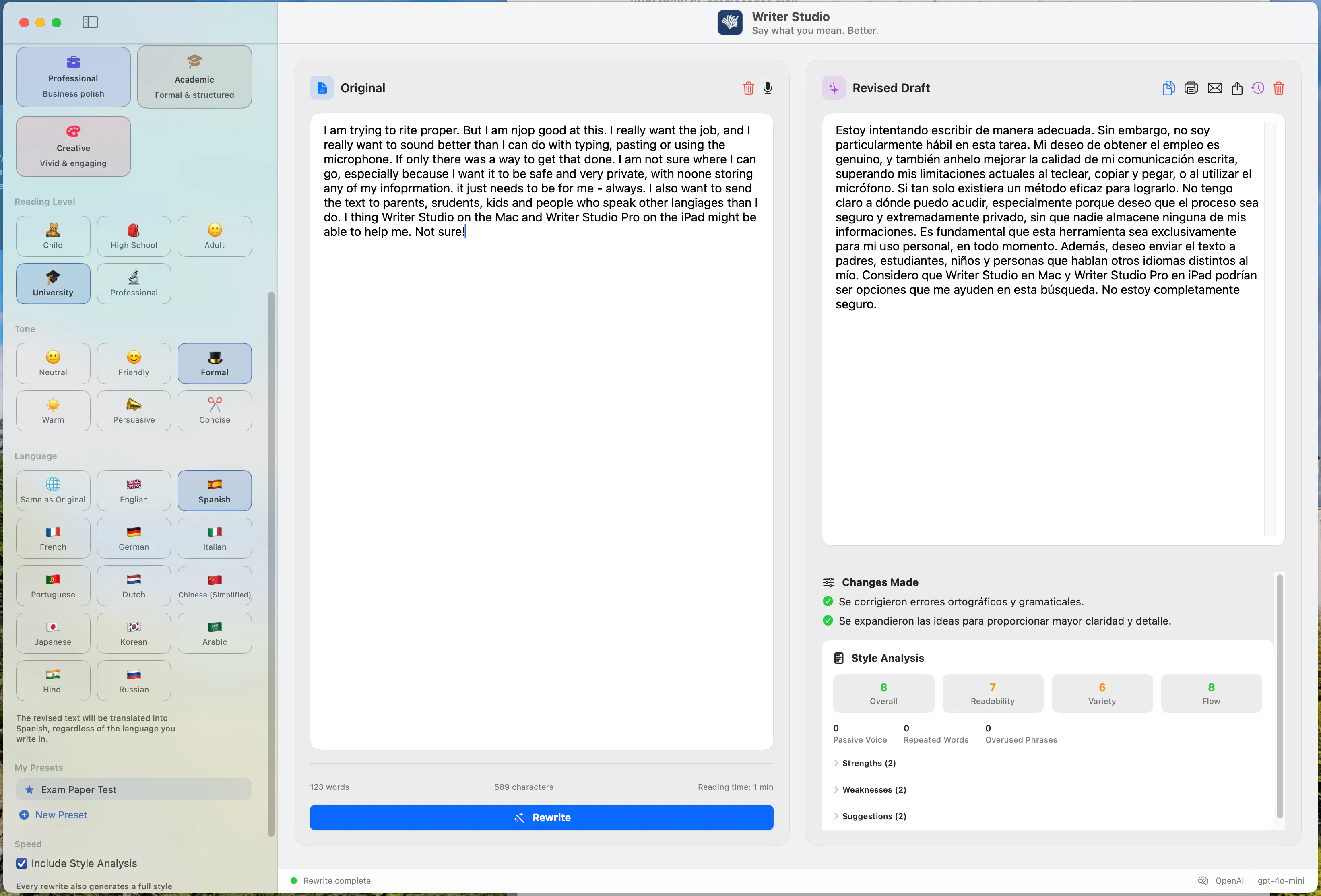Open the rewrite history clock icon
This screenshot has width=1321, height=896.
1258,88
